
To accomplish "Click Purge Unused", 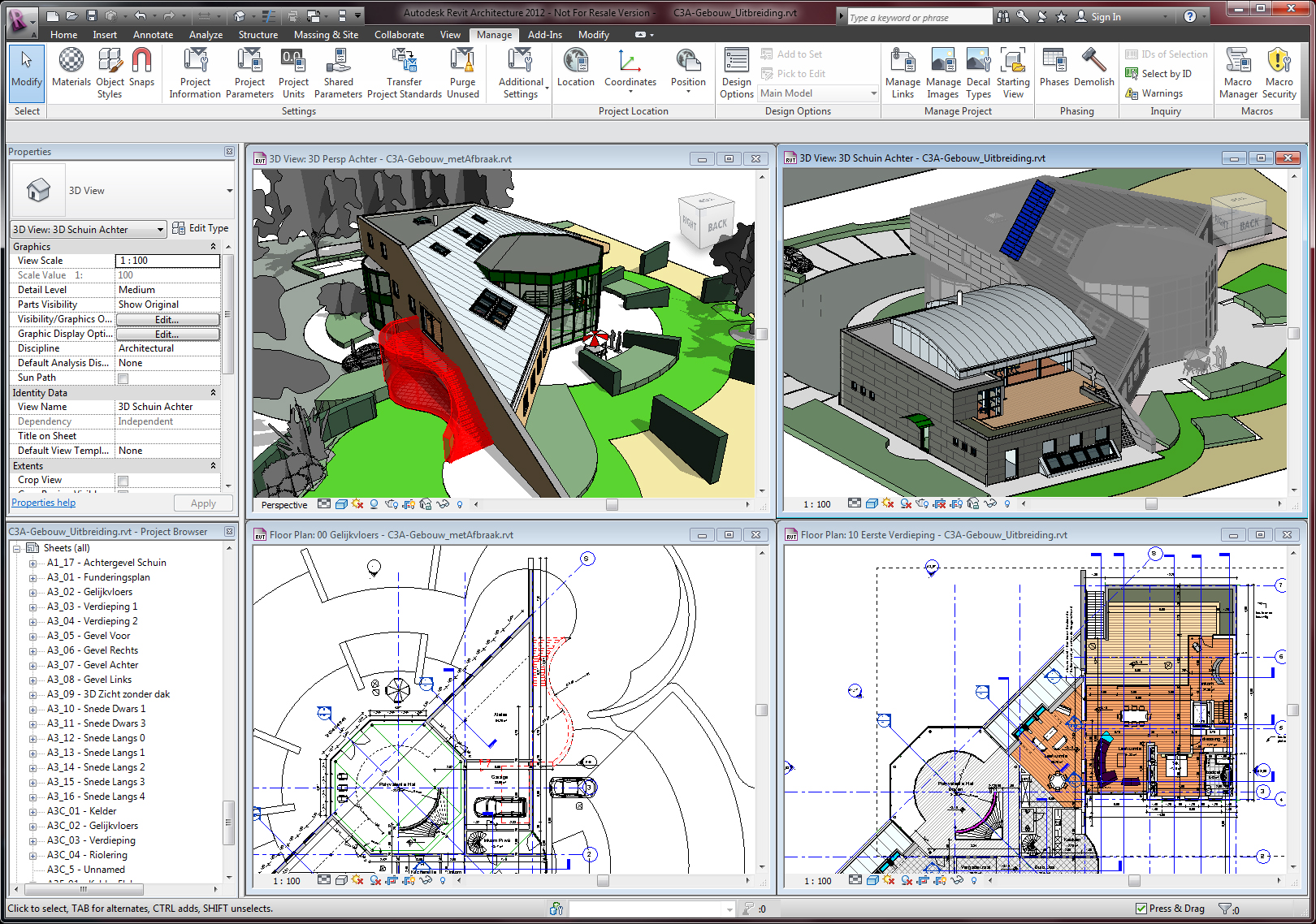I will coord(463,73).
